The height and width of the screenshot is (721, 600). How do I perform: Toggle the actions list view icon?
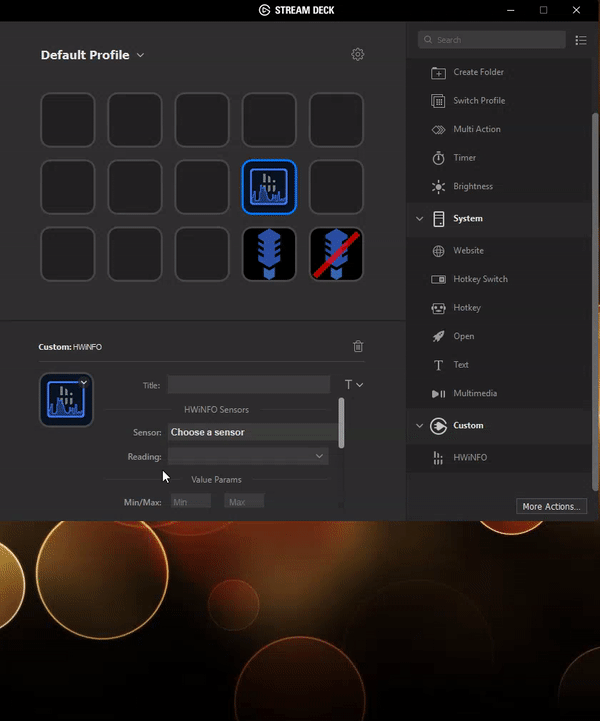click(x=581, y=40)
